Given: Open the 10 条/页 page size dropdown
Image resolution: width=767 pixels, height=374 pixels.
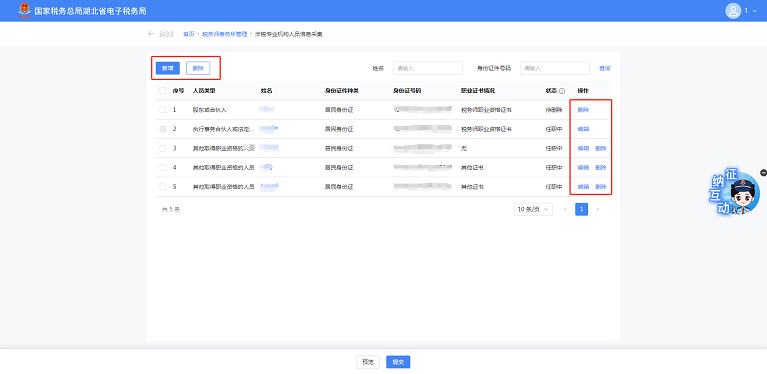Looking at the screenshot, I should [533, 209].
